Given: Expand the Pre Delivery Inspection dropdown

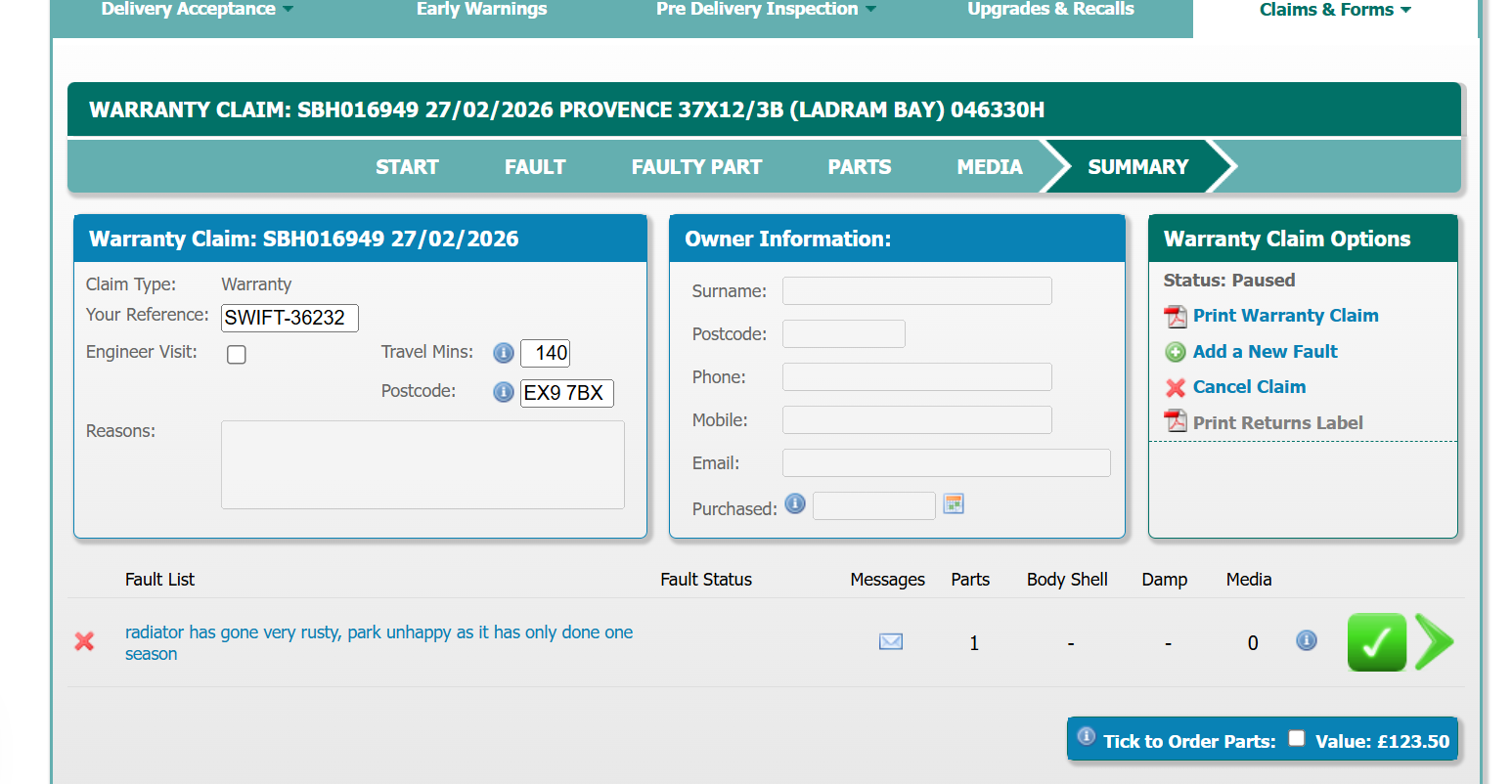Looking at the screenshot, I should [766, 10].
